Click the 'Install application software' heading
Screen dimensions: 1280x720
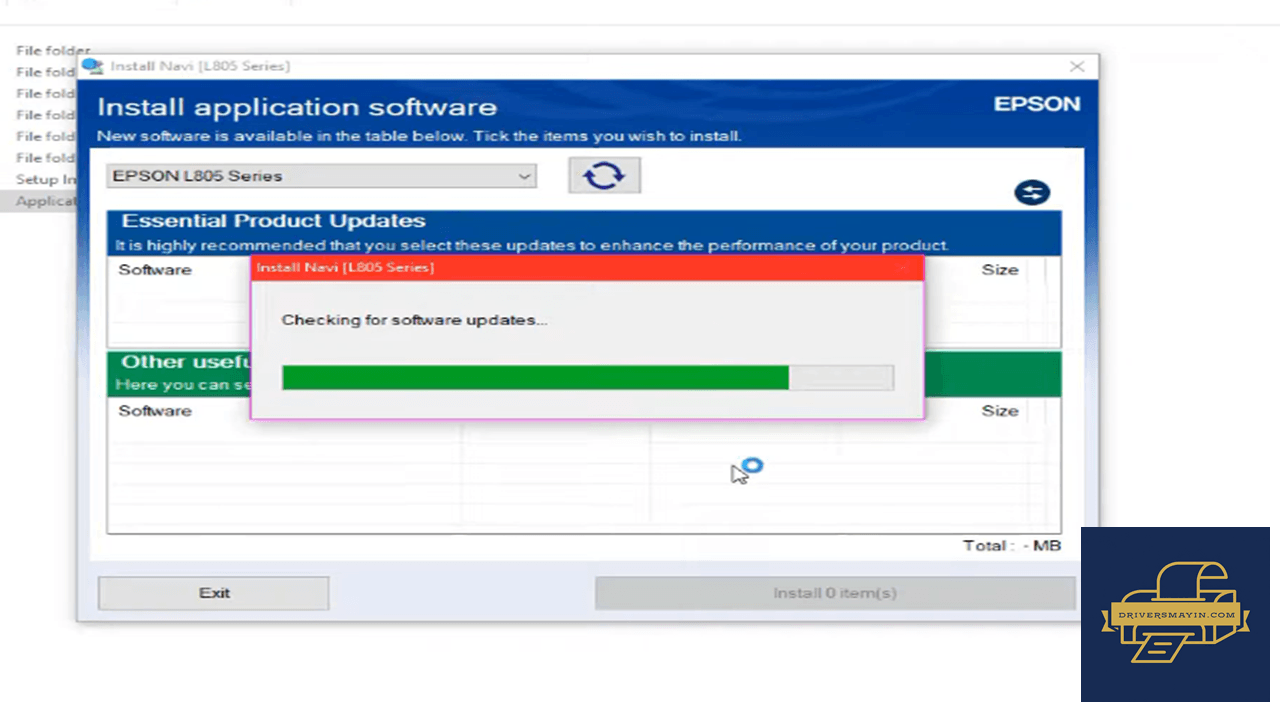(x=297, y=107)
